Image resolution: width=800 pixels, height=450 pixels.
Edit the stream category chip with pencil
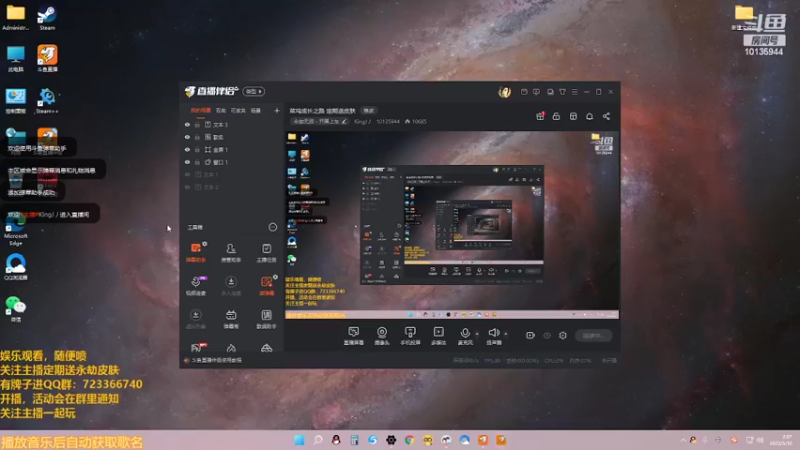pos(319,121)
